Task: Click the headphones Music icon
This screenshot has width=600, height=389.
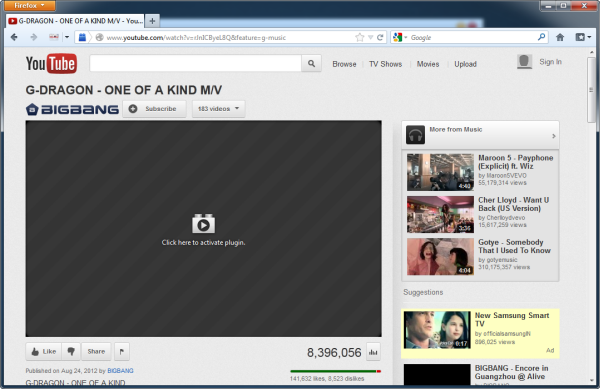Action: click(x=415, y=135)
